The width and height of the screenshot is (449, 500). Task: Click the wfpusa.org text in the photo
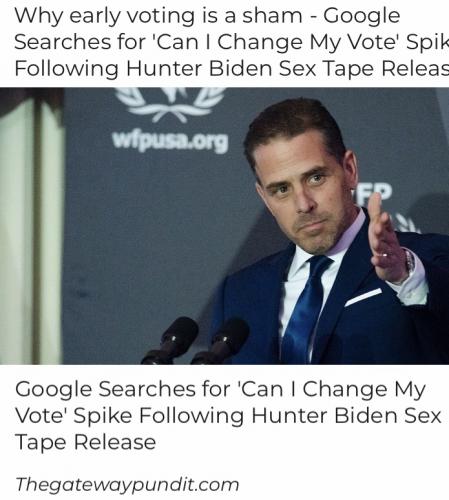[x=170, y=141]
